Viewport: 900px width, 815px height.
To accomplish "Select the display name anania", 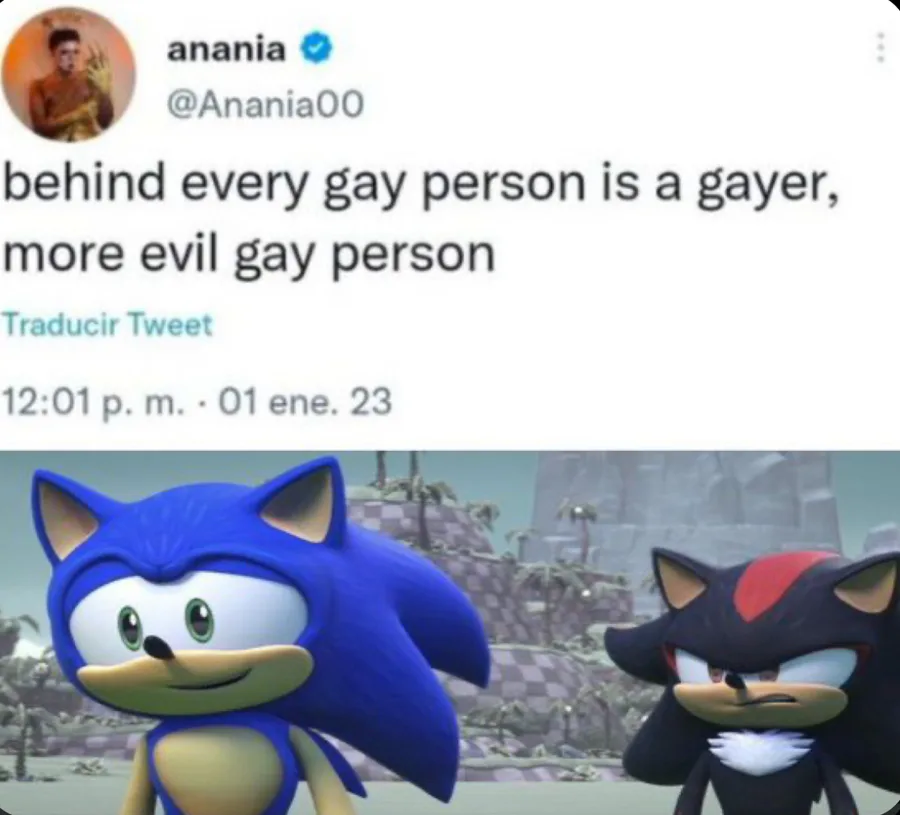I will tap(226, 51).
